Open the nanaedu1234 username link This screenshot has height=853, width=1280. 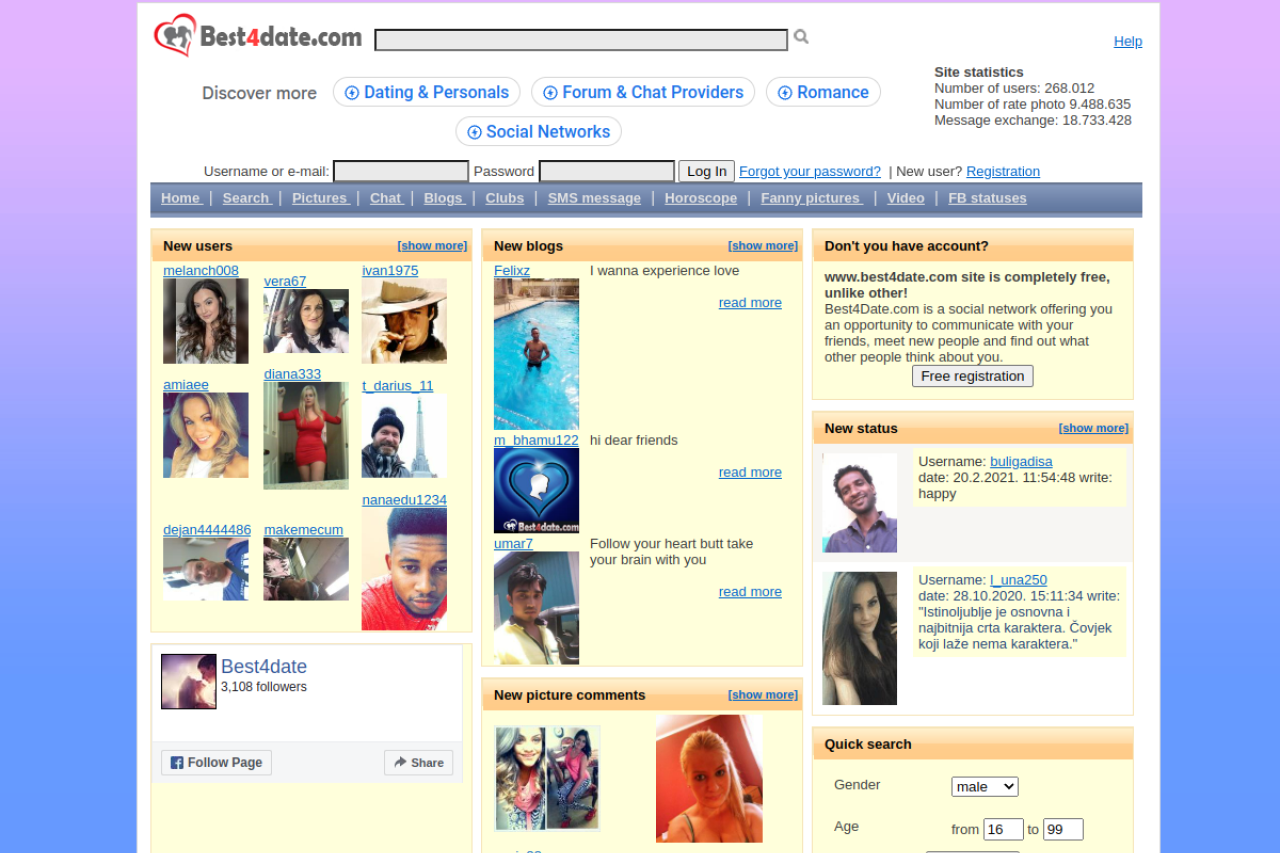tap(404, 500)
